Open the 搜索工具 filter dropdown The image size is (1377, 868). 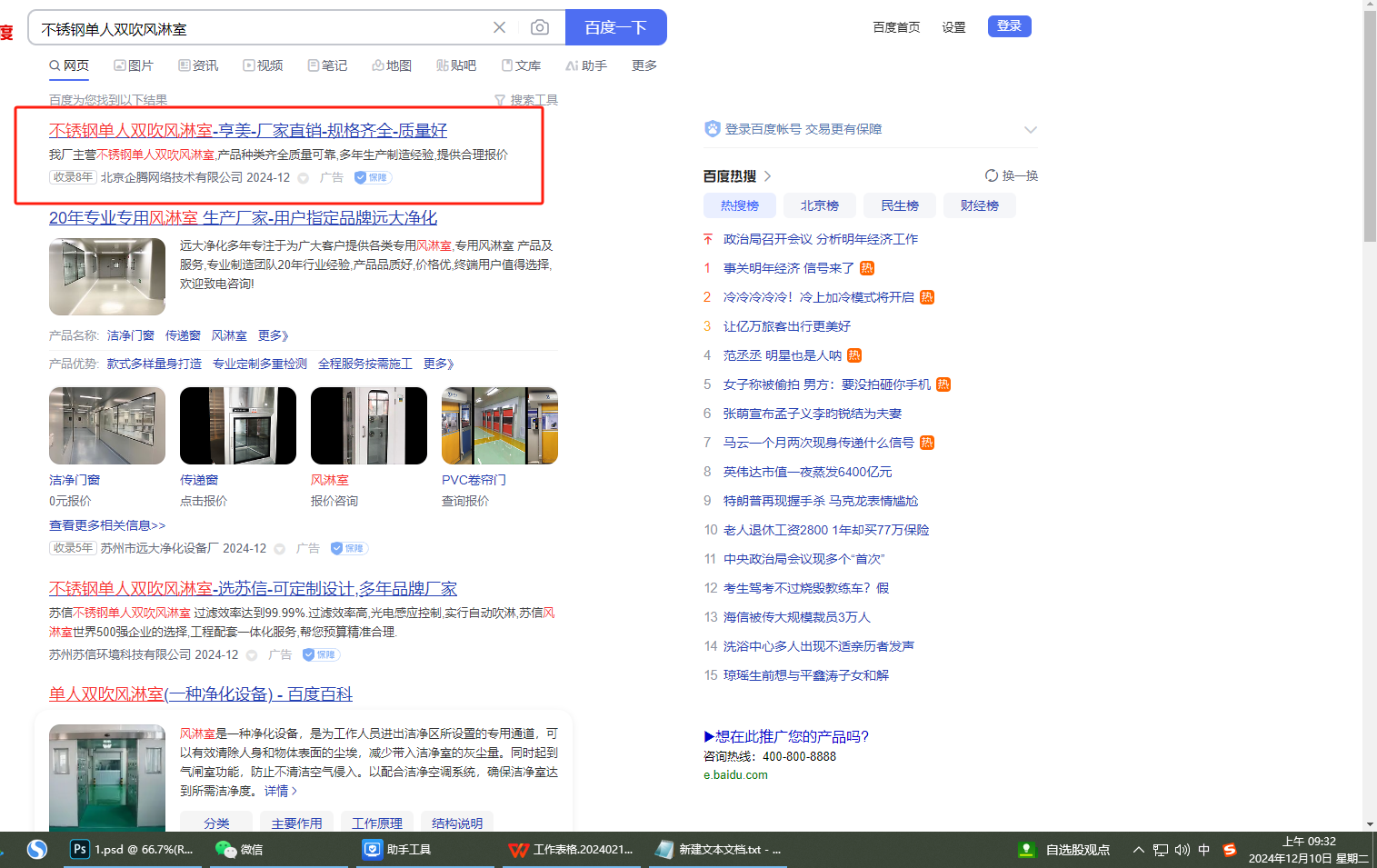[x=526, y=100]
